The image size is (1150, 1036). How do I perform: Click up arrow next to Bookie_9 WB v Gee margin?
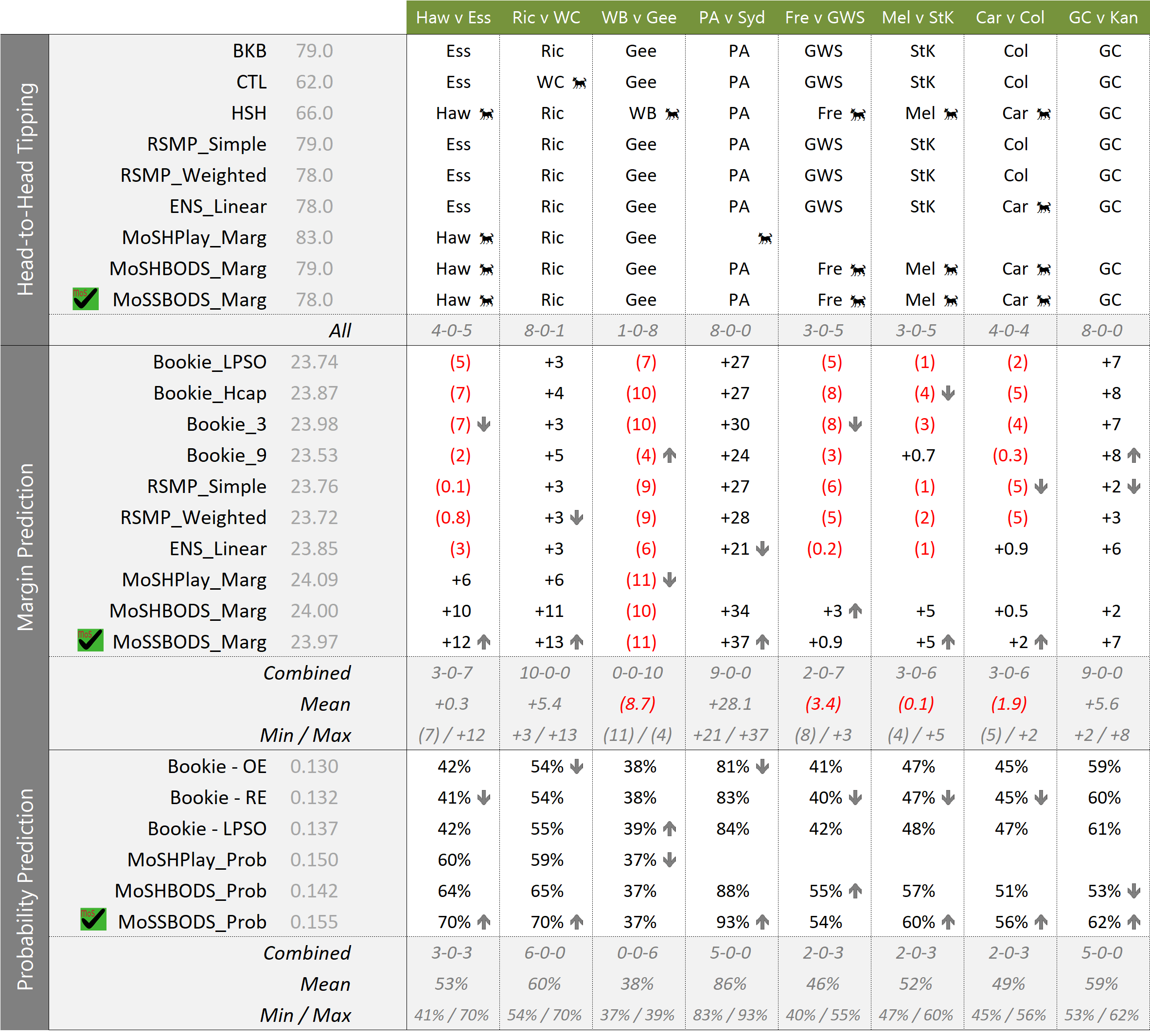pyautogui.click(x=670, y=456)
